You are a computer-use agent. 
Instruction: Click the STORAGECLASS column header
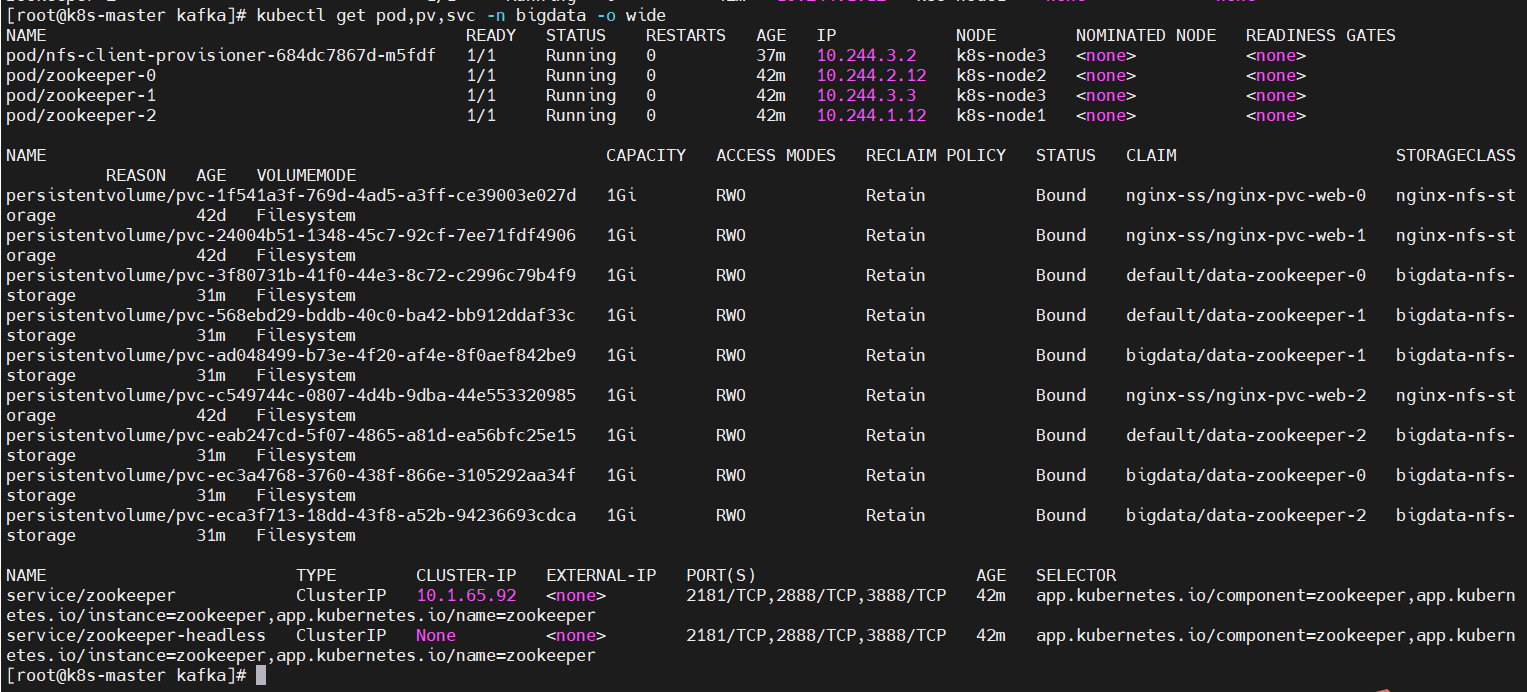point(1455,156)
